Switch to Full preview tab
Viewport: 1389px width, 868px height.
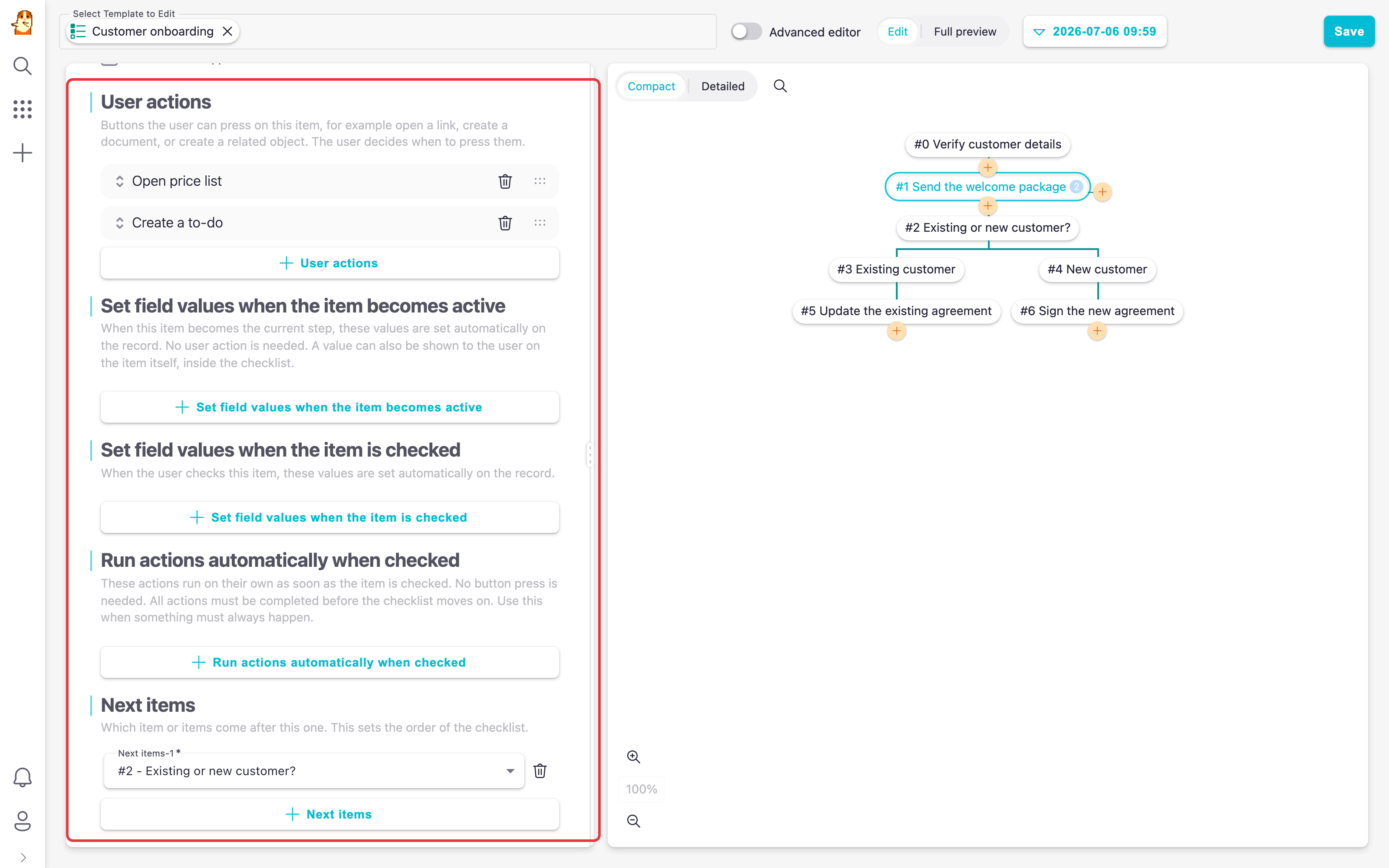[x=964, y=32]
